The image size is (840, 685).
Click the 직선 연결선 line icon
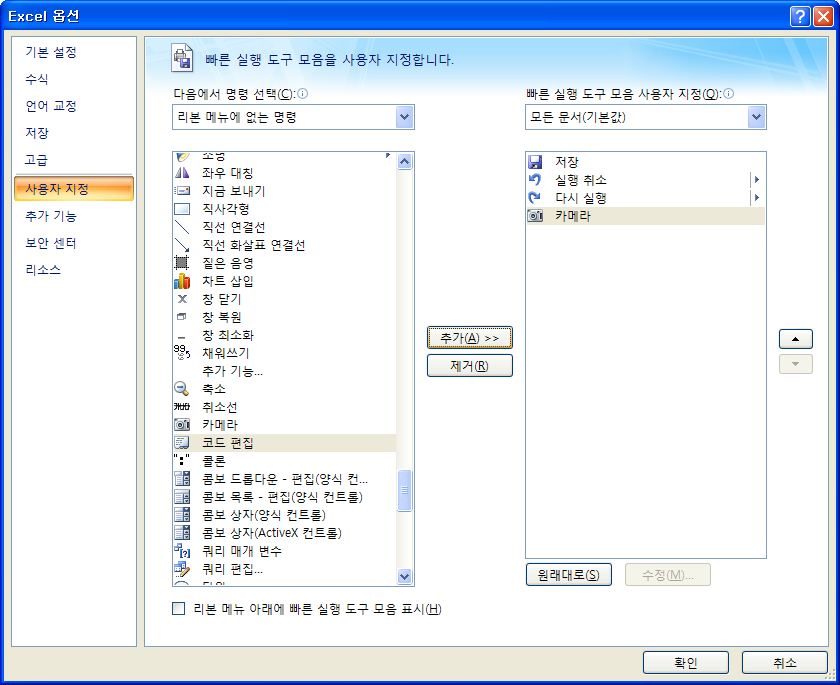(x=182, y=227)
